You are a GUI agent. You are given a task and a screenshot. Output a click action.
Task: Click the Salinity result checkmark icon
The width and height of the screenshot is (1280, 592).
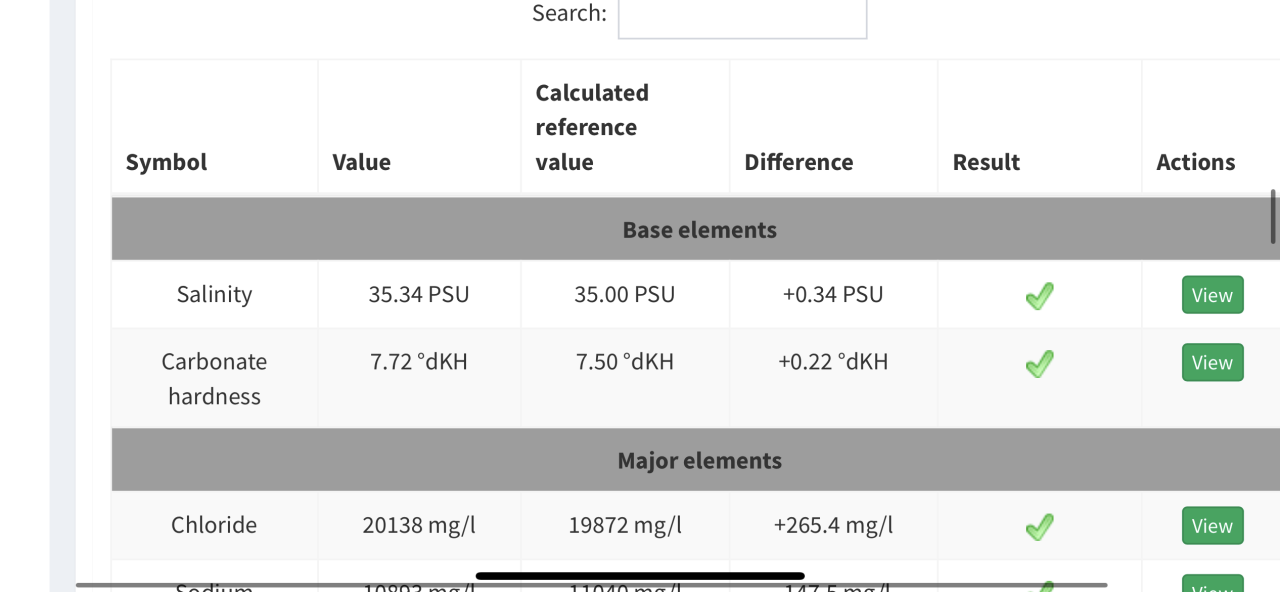point(1040,296)
